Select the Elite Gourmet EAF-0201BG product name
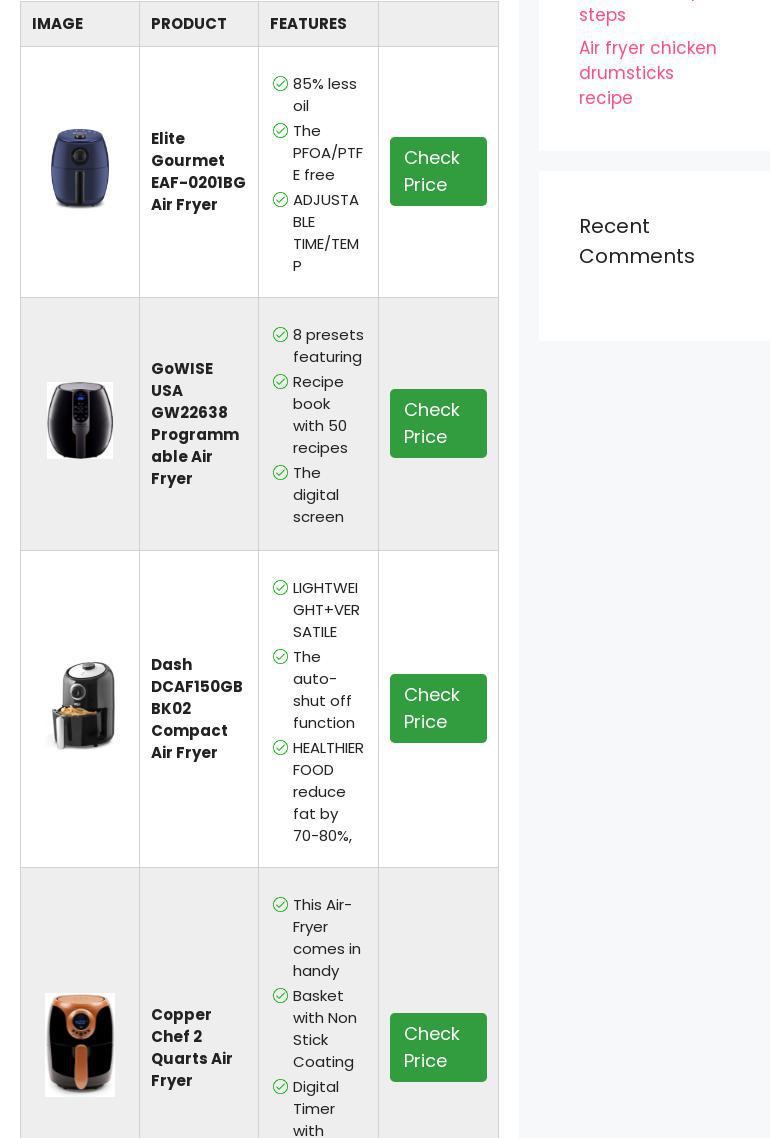 (198, 171)
